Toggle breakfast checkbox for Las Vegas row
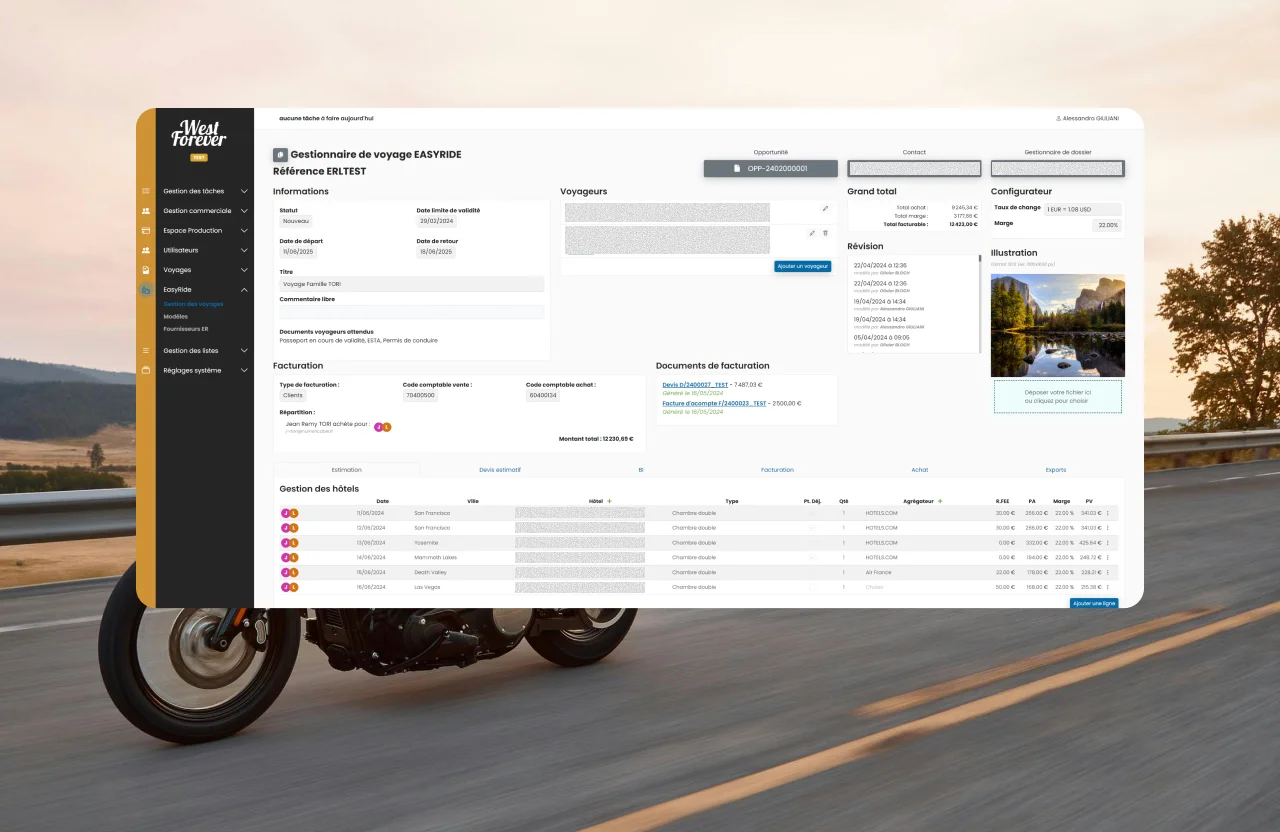 [x=812, y=588]
